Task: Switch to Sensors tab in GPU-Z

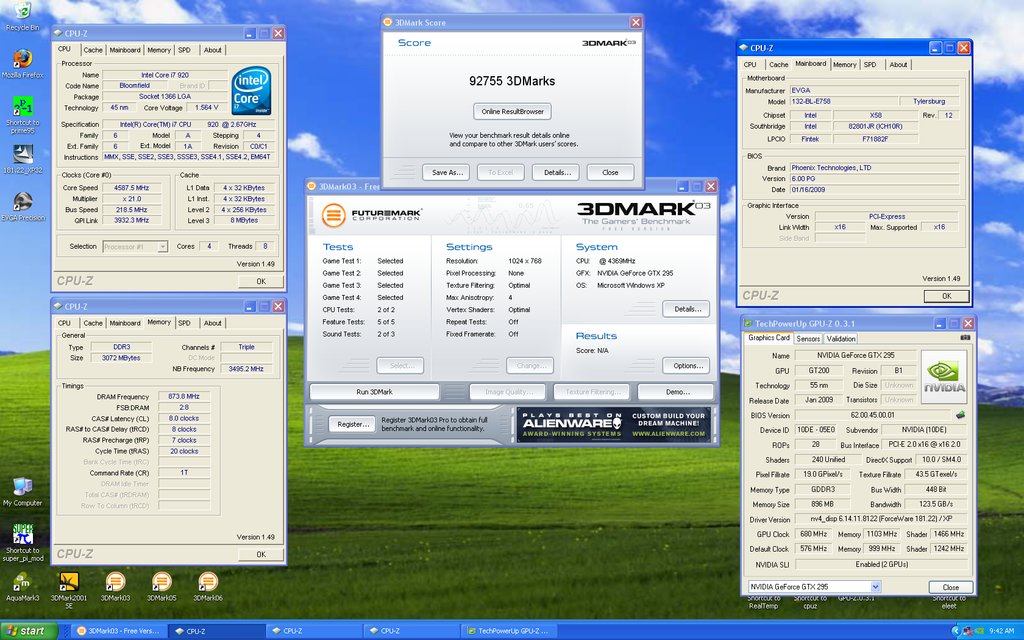Action: click(808, 338)
